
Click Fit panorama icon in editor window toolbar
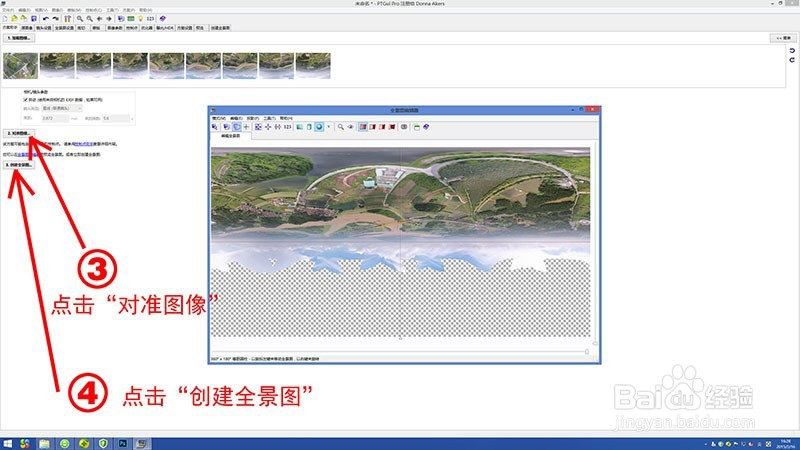(258, 127)
